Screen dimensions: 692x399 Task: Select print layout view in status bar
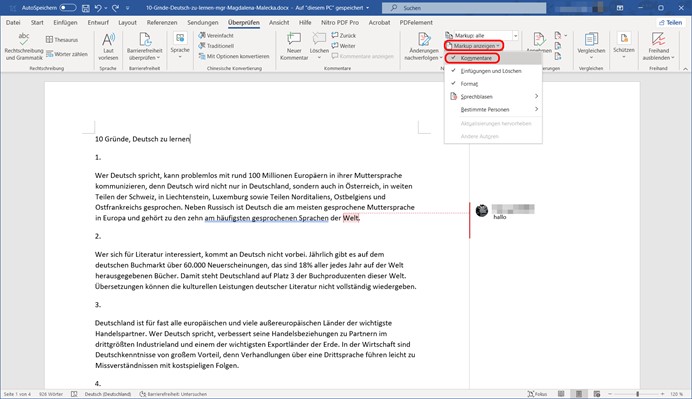coord(579,394)
